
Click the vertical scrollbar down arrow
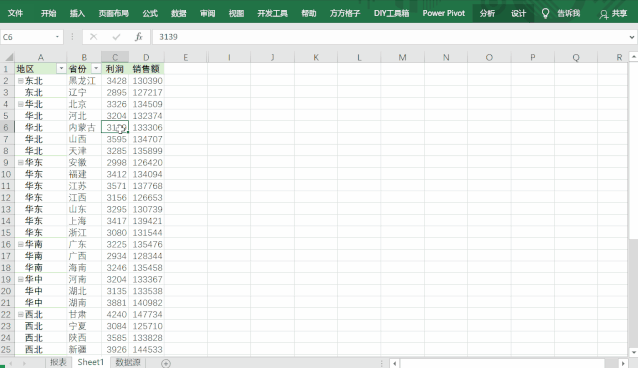click(x=634, y=352)
